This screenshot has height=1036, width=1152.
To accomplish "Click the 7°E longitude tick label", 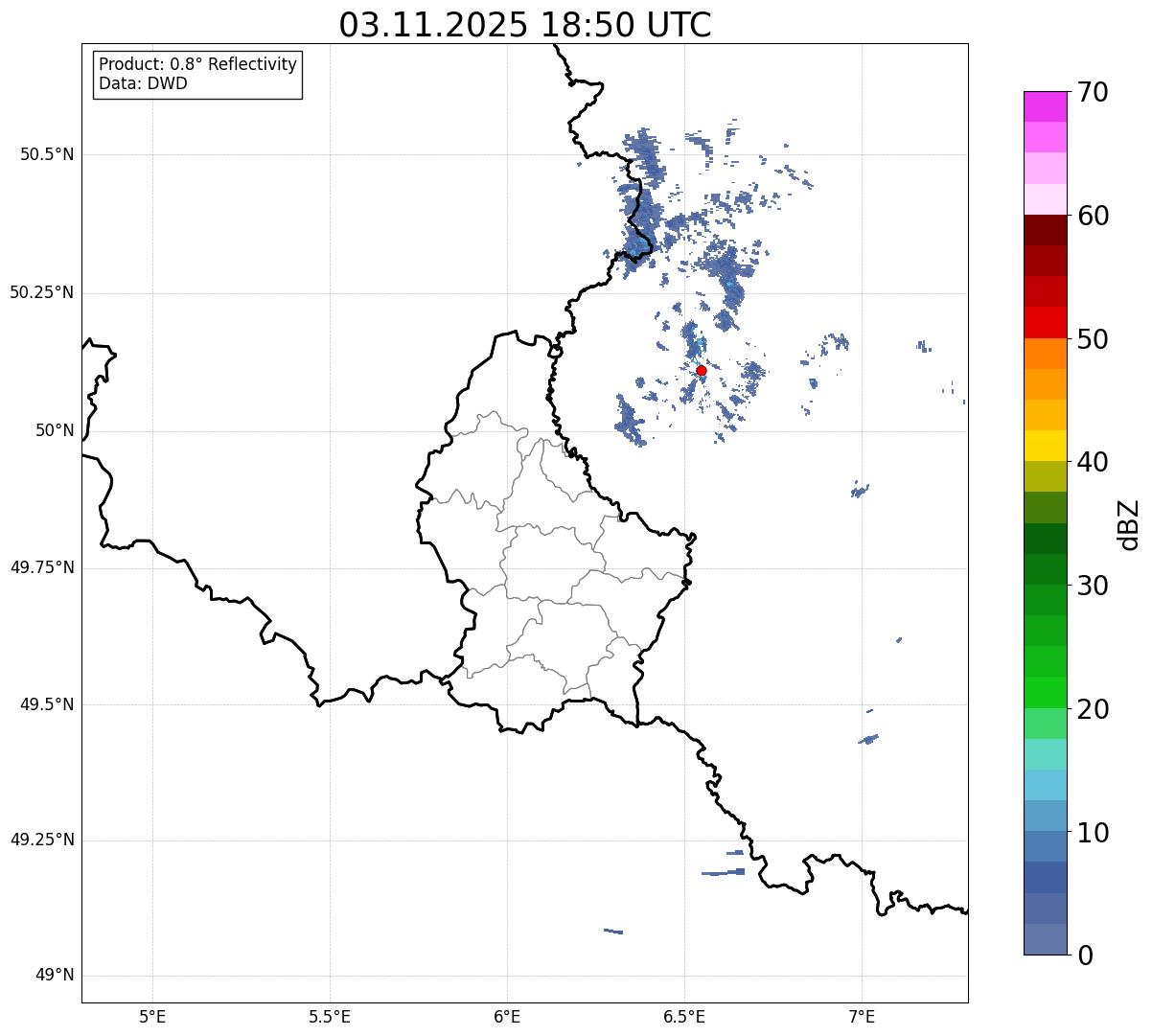I will 862,1017.
